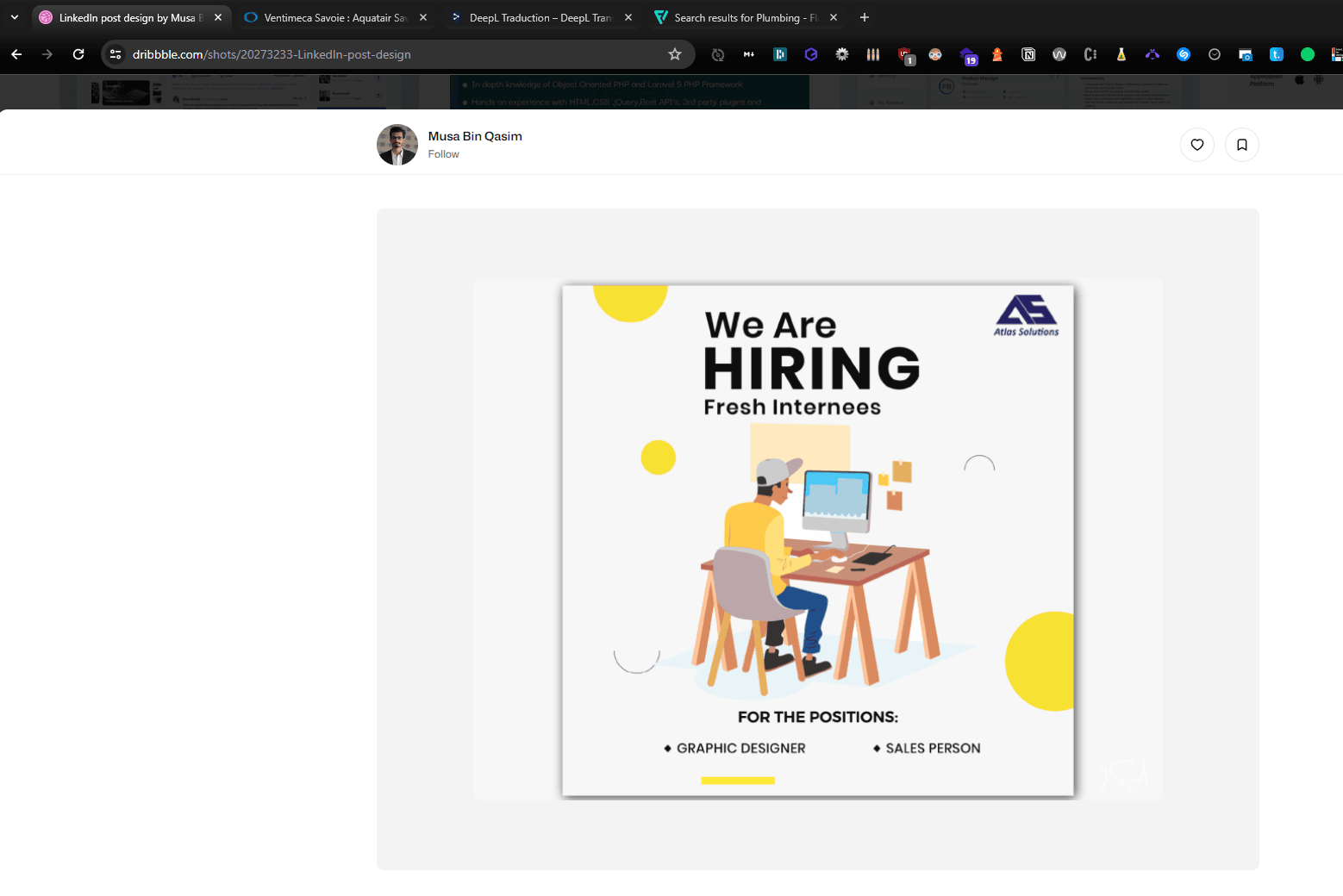Open the Musa Bin Qasim profile name link
The image size is (1343, 896).
475,136
